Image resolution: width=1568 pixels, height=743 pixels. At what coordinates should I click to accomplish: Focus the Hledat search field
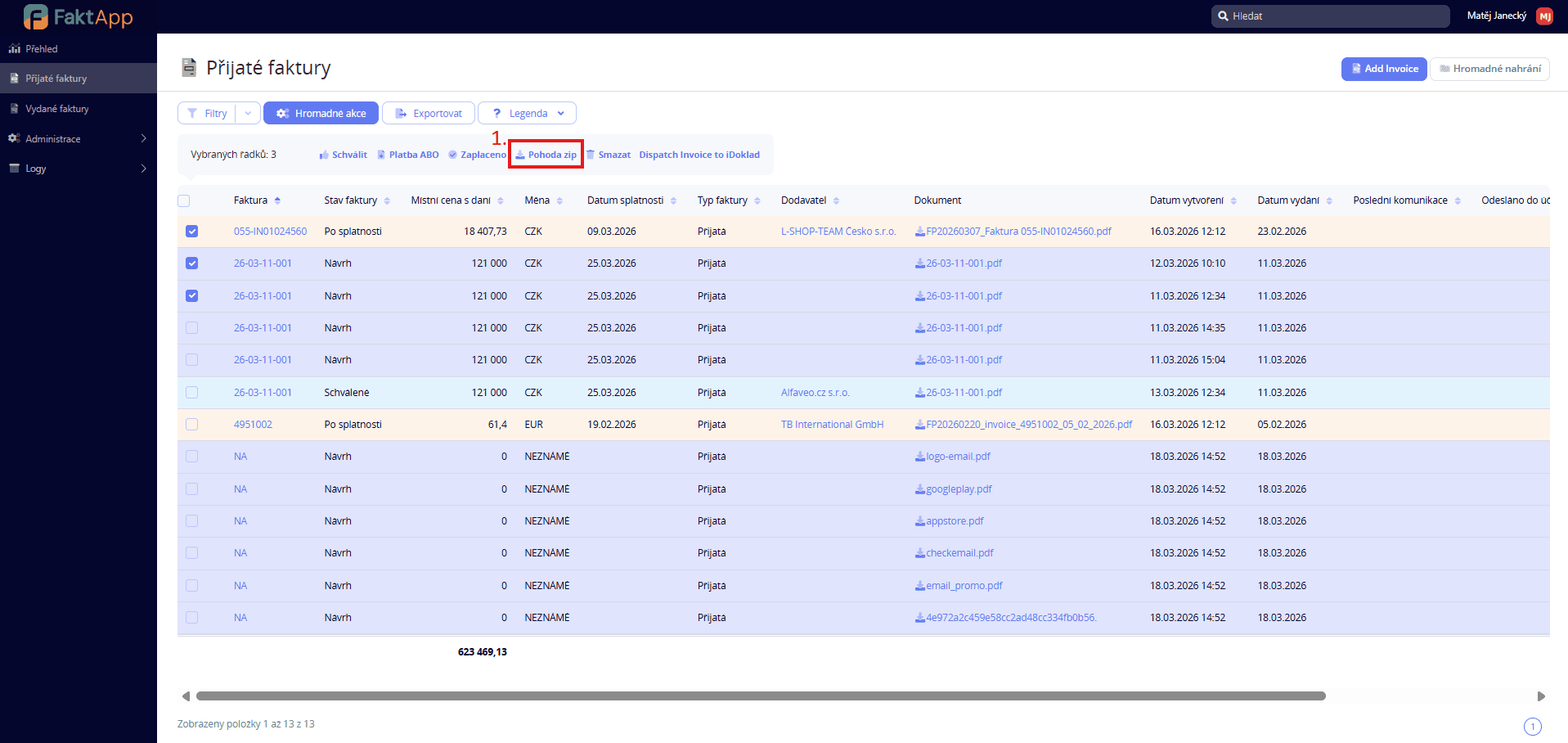pyautogui.click(x=1330, y=16)
